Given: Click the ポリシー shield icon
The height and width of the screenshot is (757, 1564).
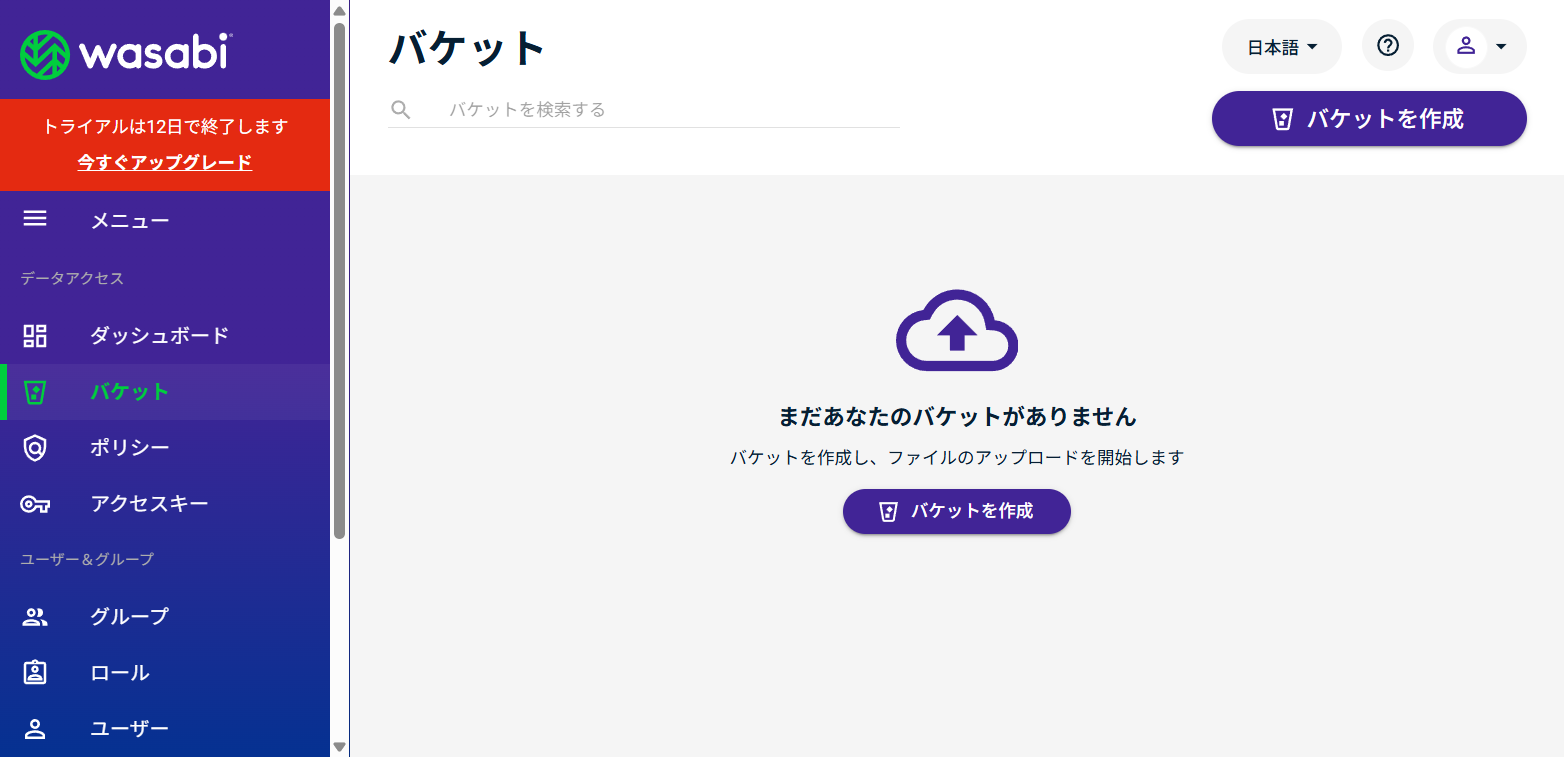Looking at the screenshot, I should pos(35,448).
